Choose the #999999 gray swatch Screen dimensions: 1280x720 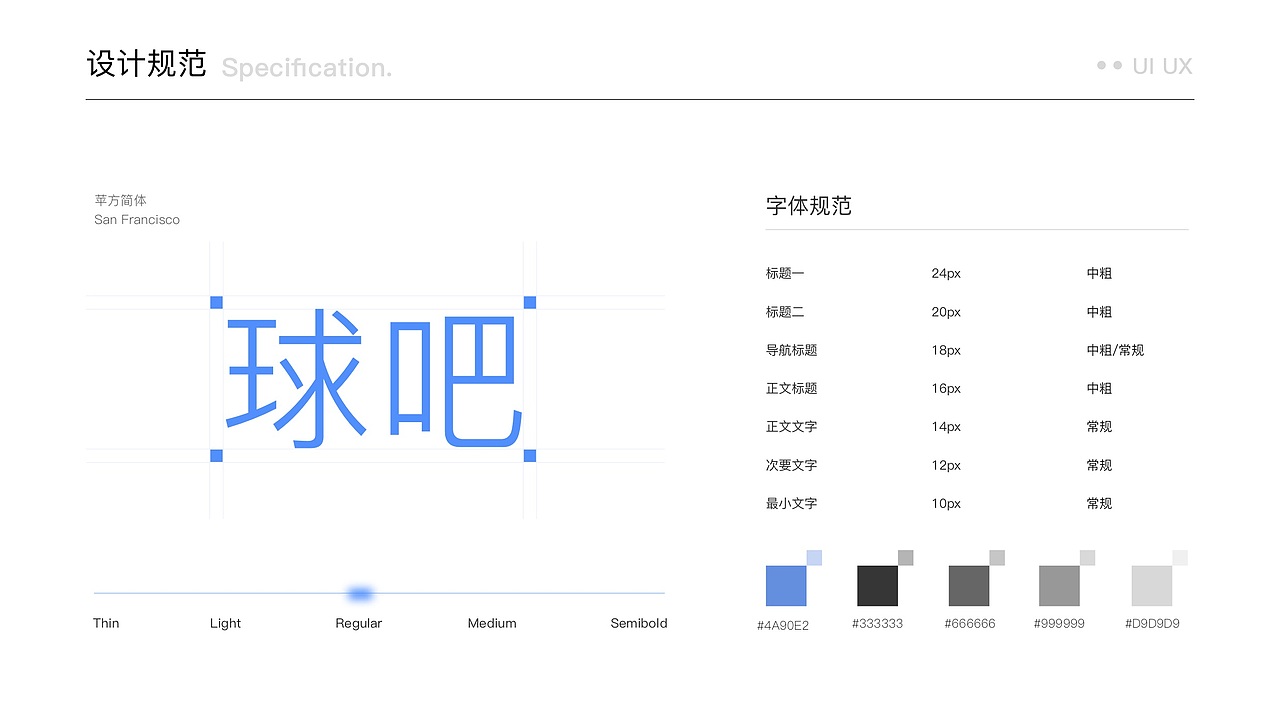[x=1059, y=586]
